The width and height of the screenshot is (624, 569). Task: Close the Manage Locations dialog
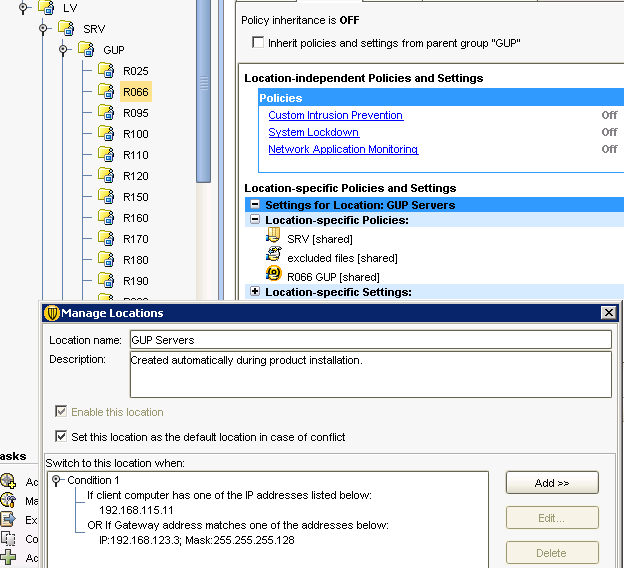tap(608, 313)
